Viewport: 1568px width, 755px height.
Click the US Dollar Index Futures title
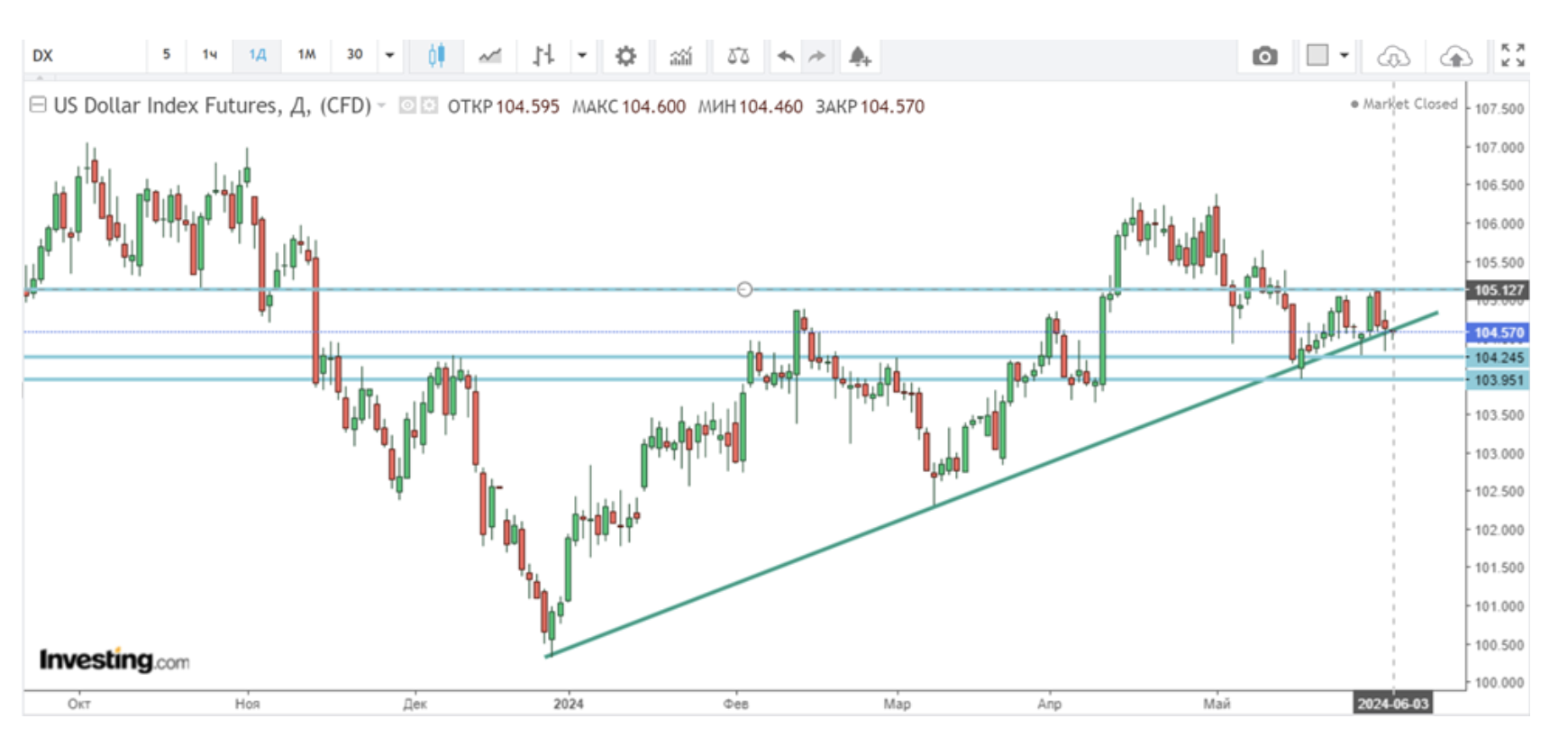tap(212, 105)
